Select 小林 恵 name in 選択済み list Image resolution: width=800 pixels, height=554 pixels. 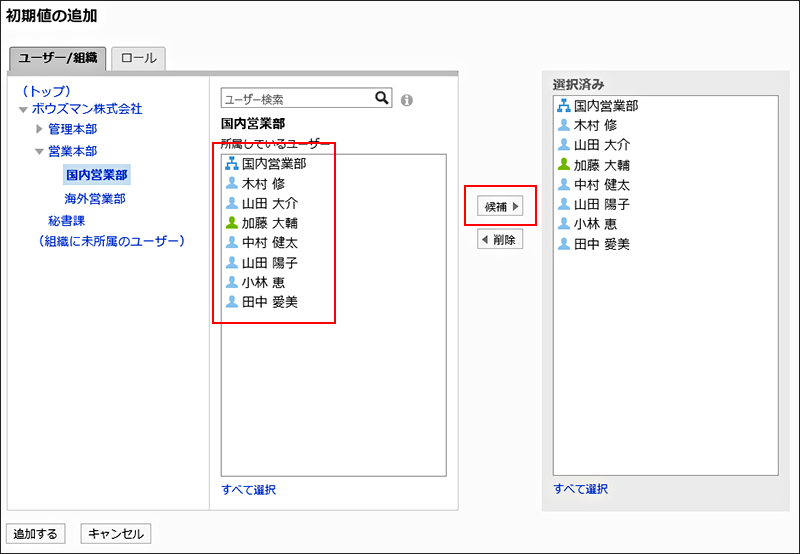(x=595, y=224)
